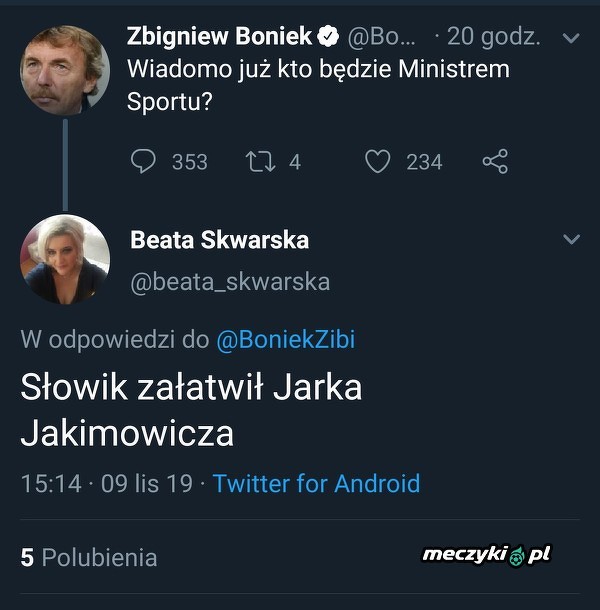Screen dimensions: 600x610
Task: Open Beata Skwarska's profile picture
Action: click(x=65, y=260)
